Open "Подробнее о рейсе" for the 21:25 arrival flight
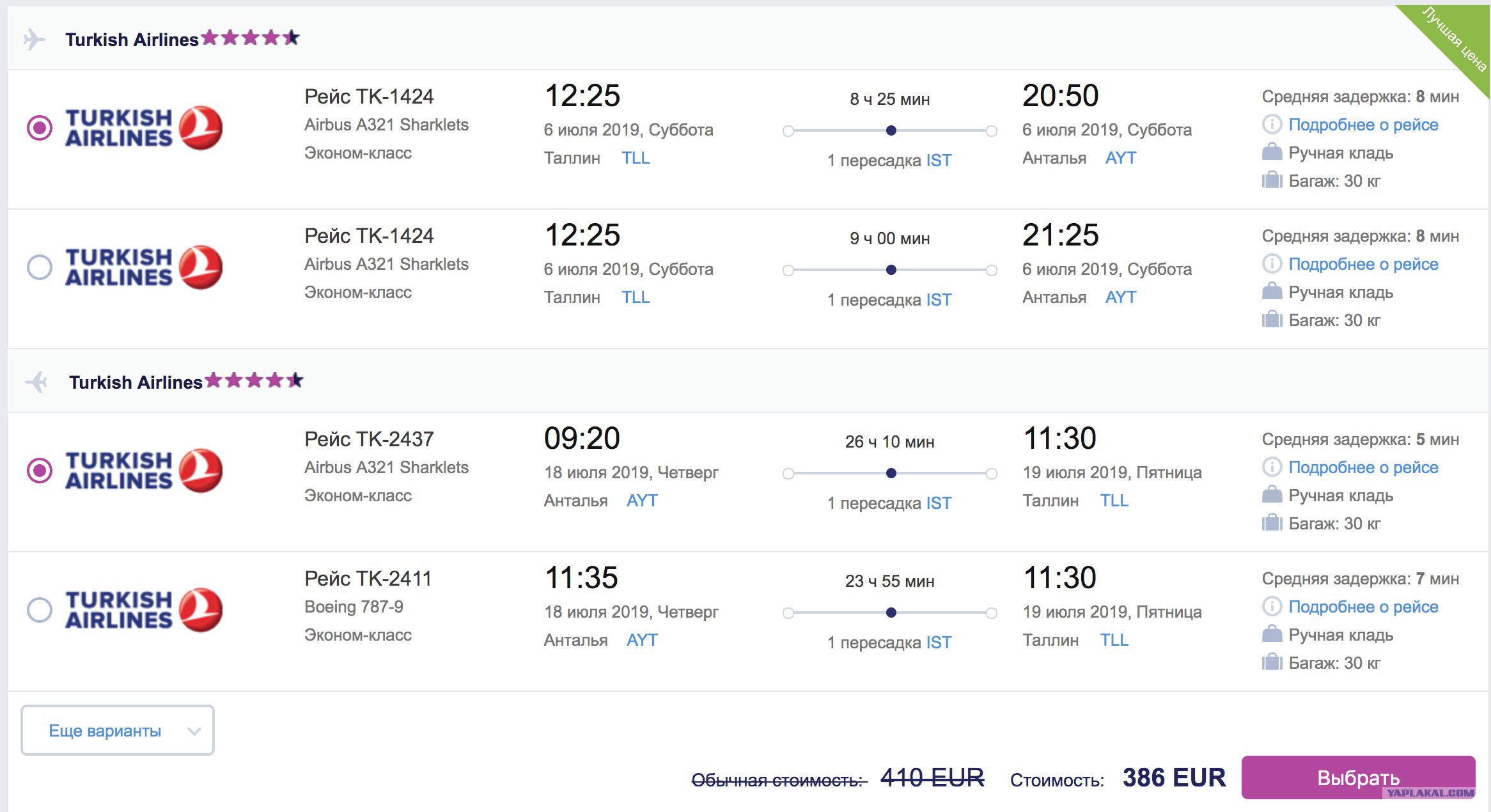1491x812 pixels. click(1363, 264)
